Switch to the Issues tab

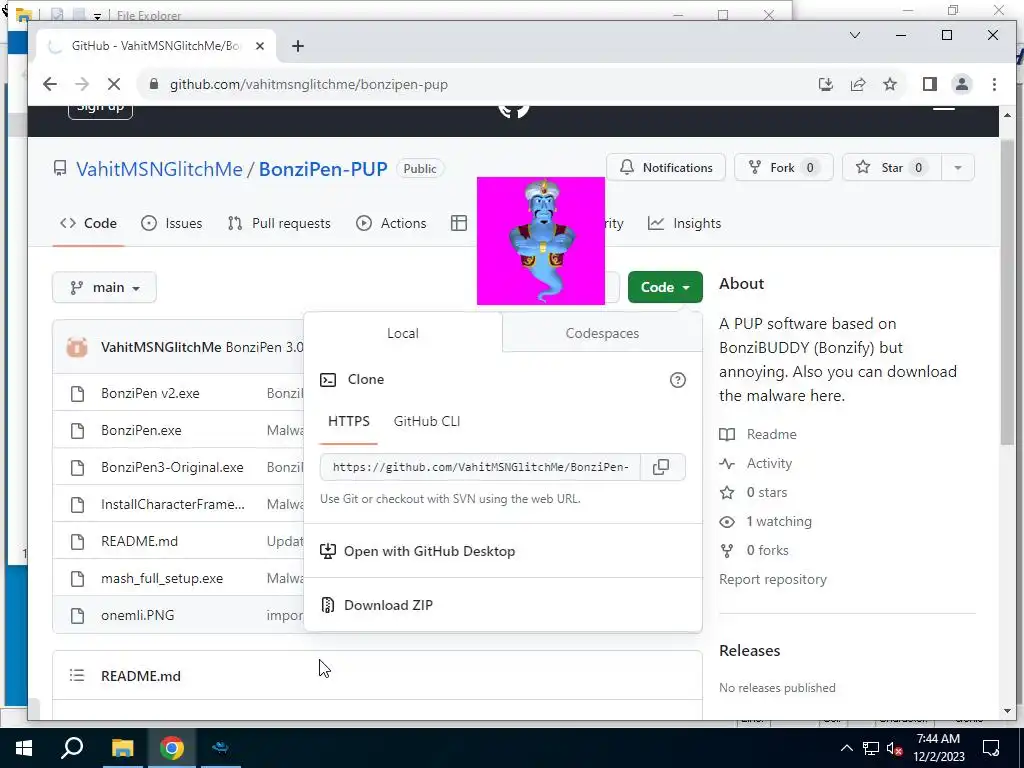pos(172,223)
